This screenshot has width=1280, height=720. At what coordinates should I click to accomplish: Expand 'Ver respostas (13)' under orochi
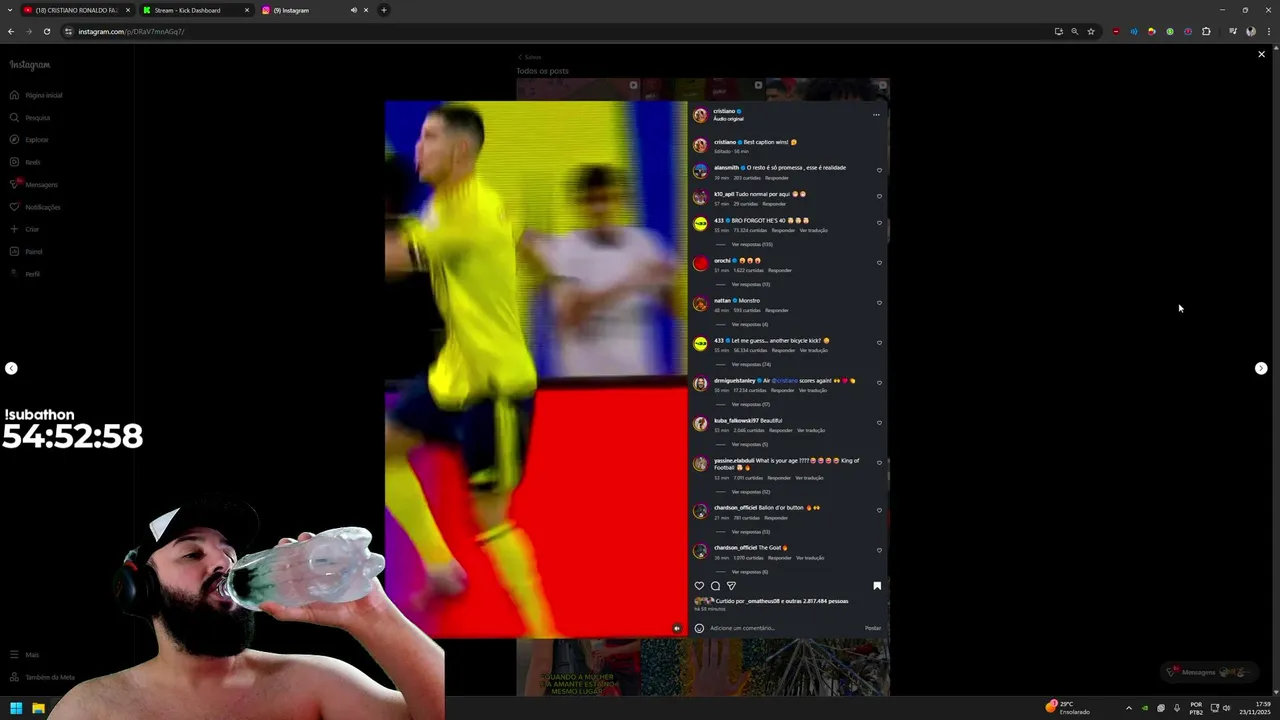751,284
